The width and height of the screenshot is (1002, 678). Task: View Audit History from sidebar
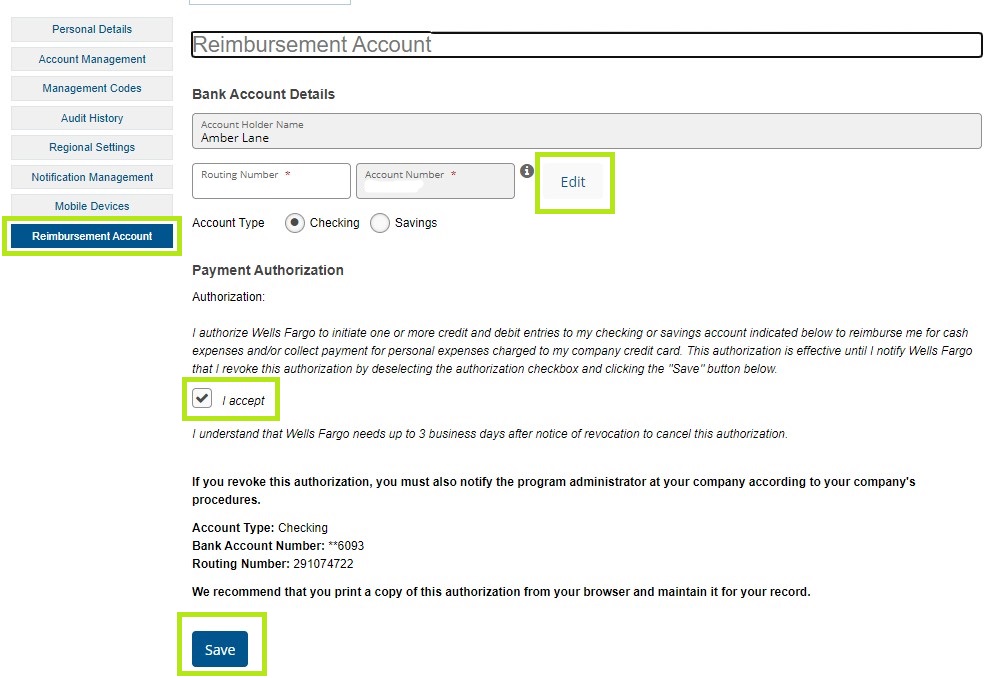tap(92, 118)
